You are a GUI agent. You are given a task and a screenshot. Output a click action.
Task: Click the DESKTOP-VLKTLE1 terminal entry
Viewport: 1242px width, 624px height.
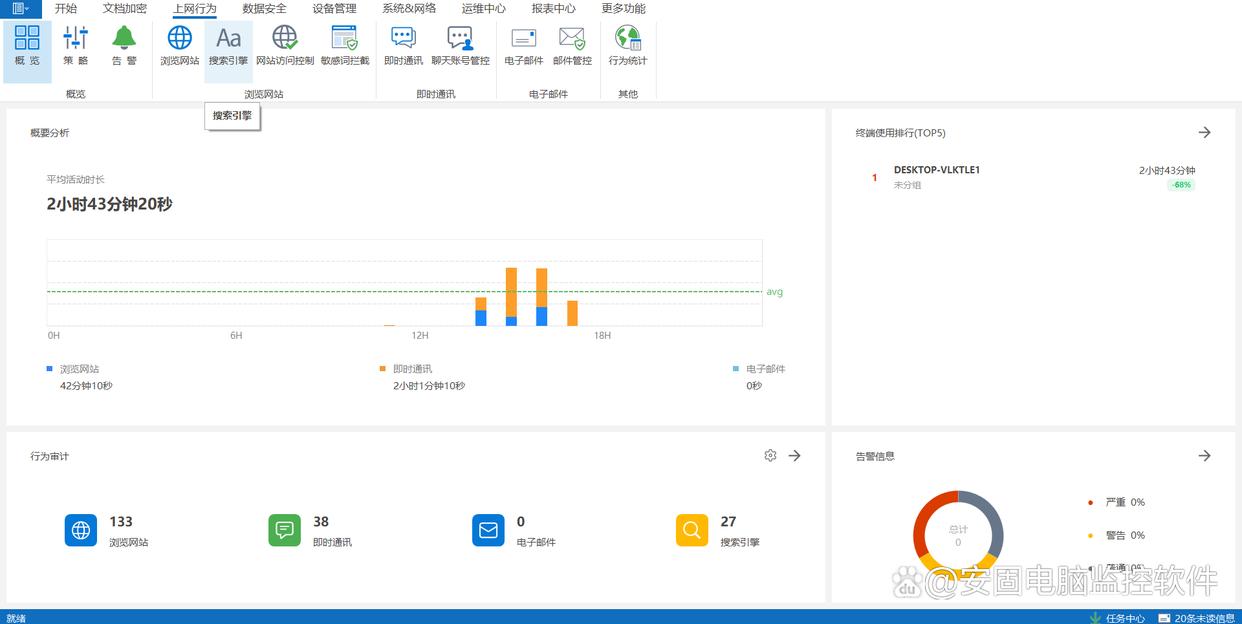(x=936, y=170)
